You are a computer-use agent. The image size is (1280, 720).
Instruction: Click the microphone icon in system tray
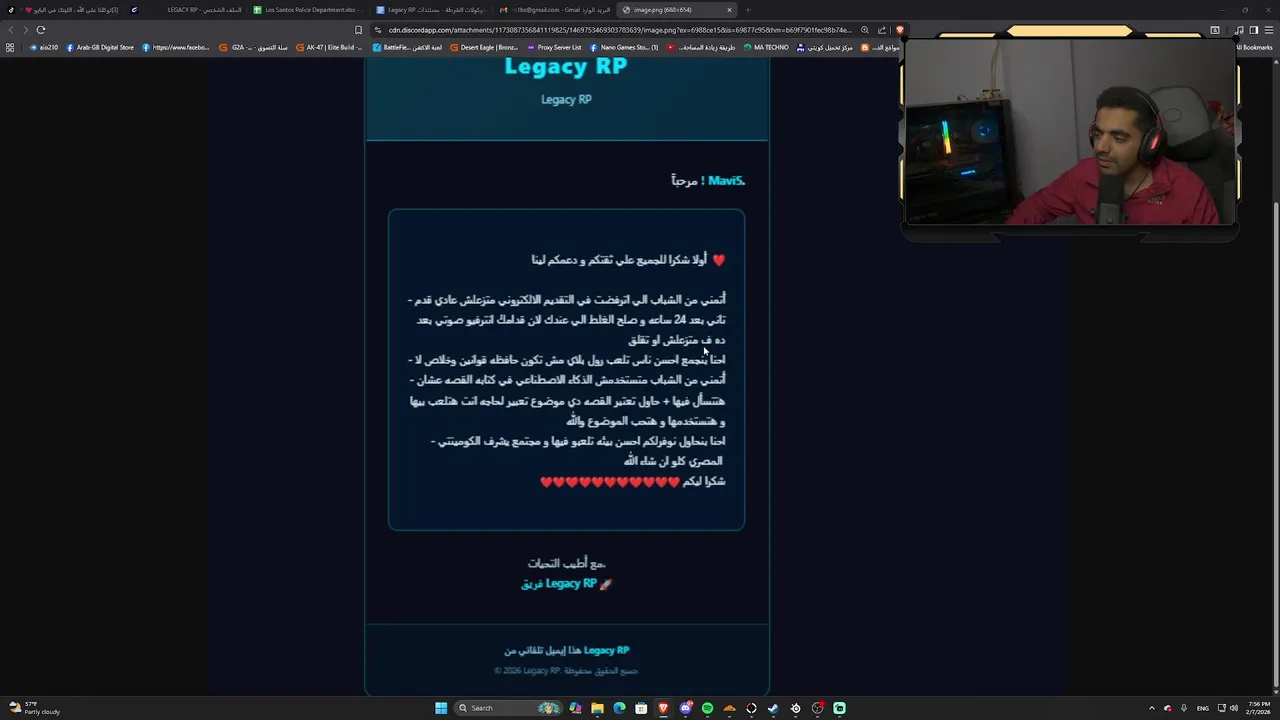[1184, 708]
